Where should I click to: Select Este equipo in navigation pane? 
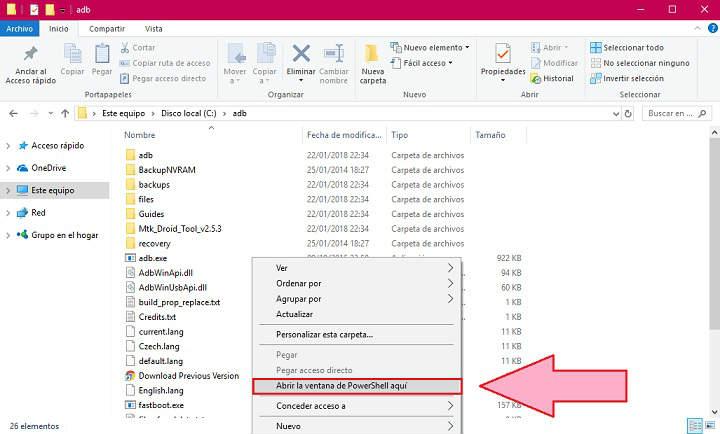tap(55, 190)
